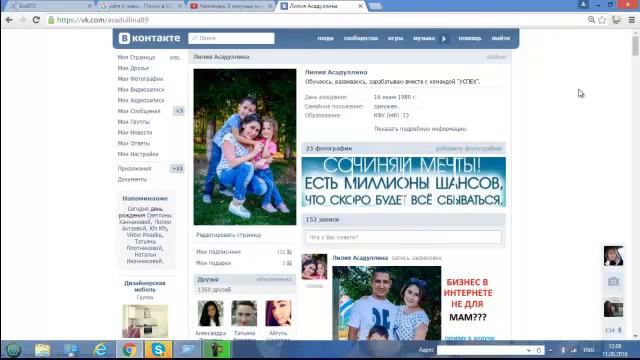Click the Windows Start button
The image size is (640, 360).
click(x=13, y=350)
